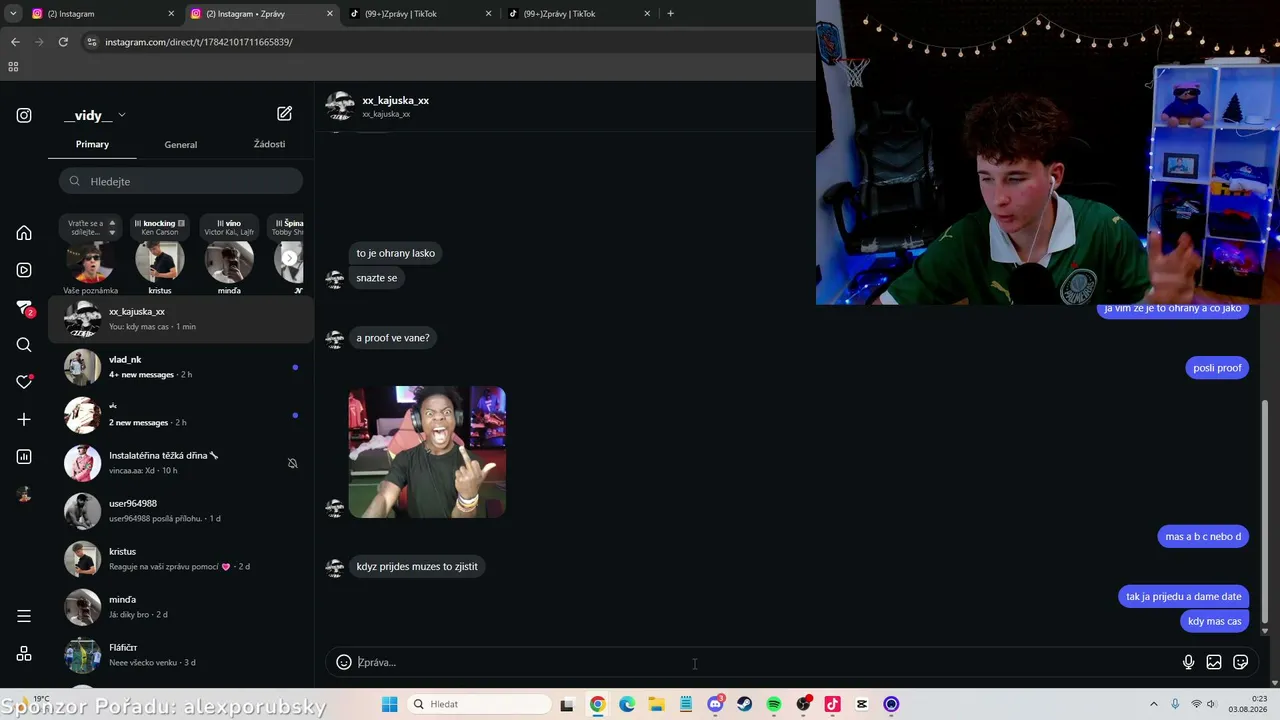Click the Hledejte search field
This screenshot has width=1280, height=720.
pos(181,181)
